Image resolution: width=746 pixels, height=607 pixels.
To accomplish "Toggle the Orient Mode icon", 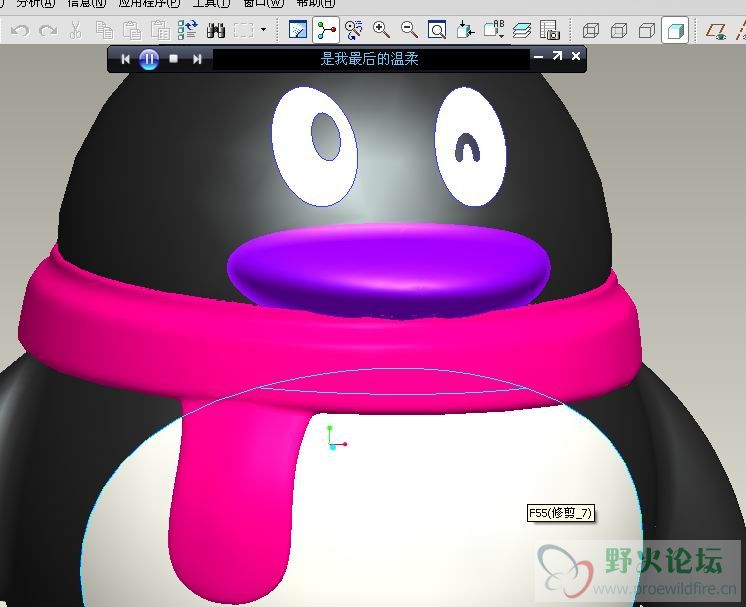I will [353, 30].
